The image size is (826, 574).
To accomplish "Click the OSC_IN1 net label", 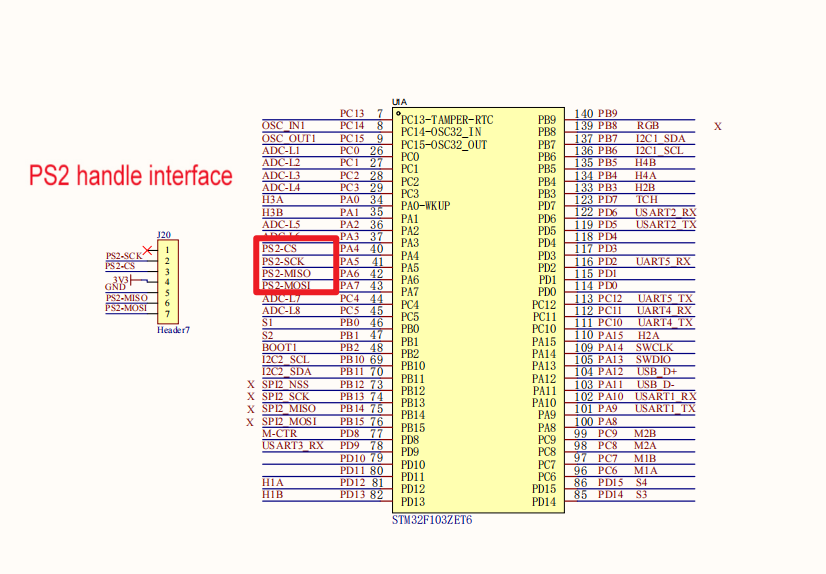I will coord(283,125).
